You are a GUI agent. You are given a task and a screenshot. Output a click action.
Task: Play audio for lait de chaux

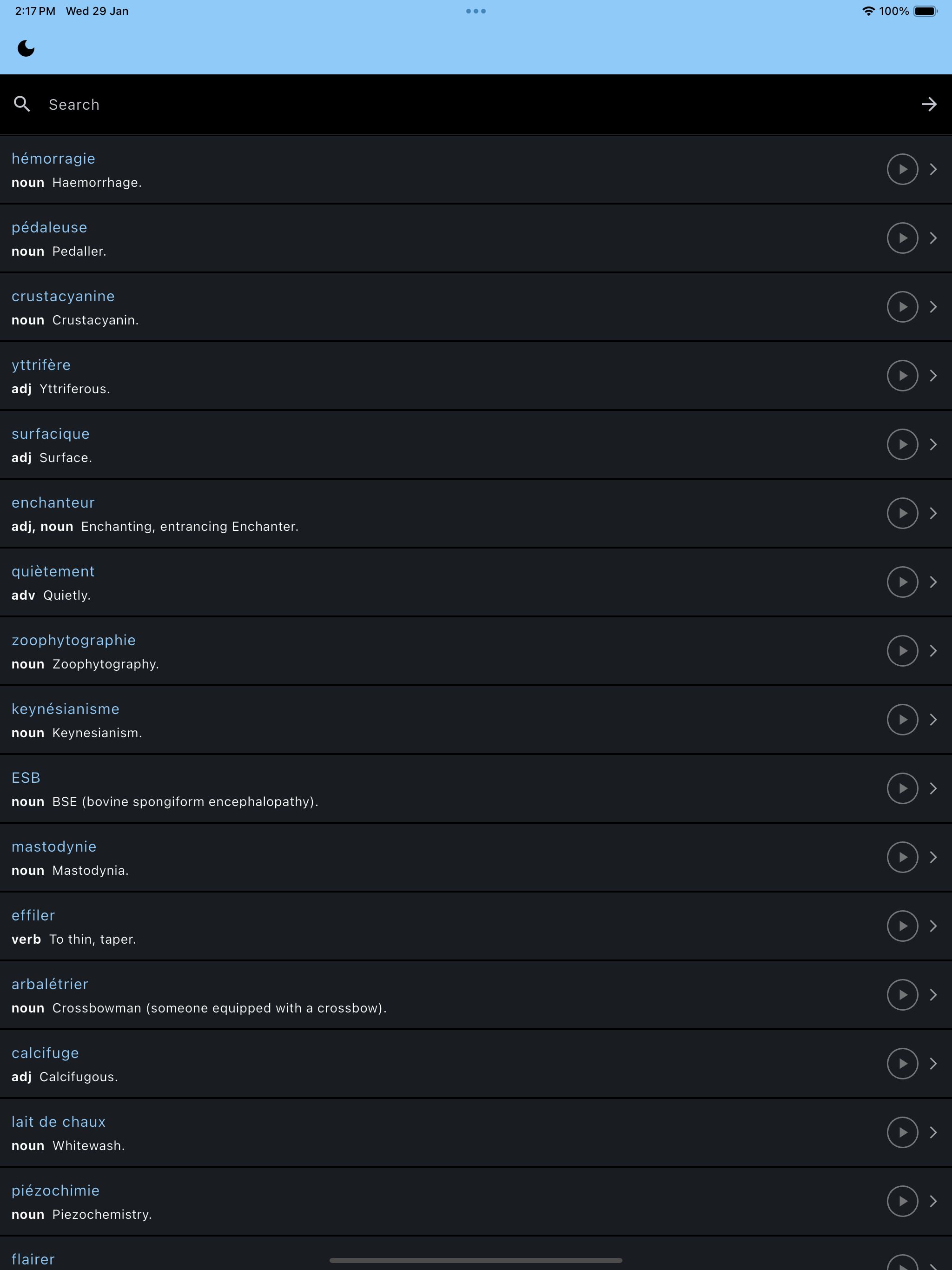[x=902, y=1132]
